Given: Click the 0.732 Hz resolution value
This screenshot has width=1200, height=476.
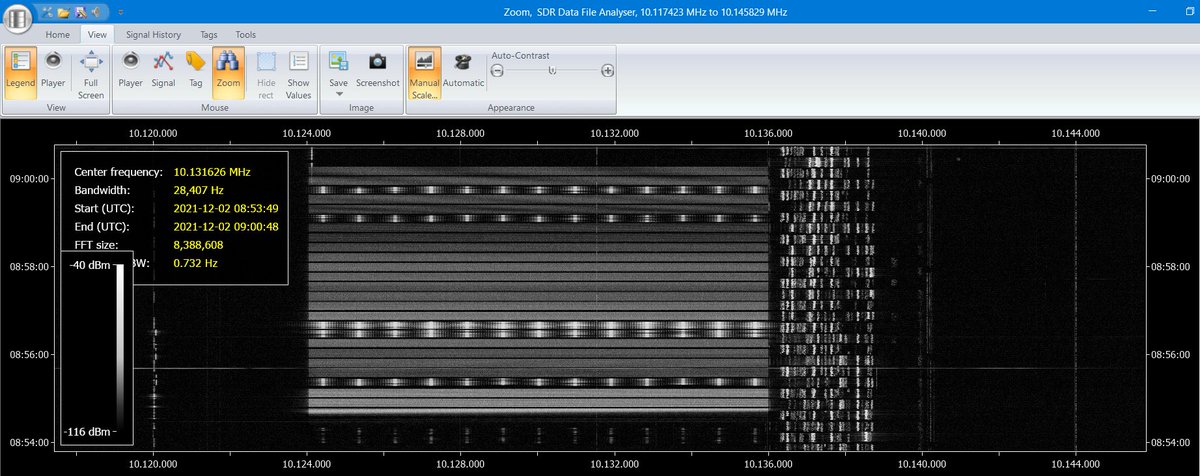Looking at the screenshot, I should (194, 263).
